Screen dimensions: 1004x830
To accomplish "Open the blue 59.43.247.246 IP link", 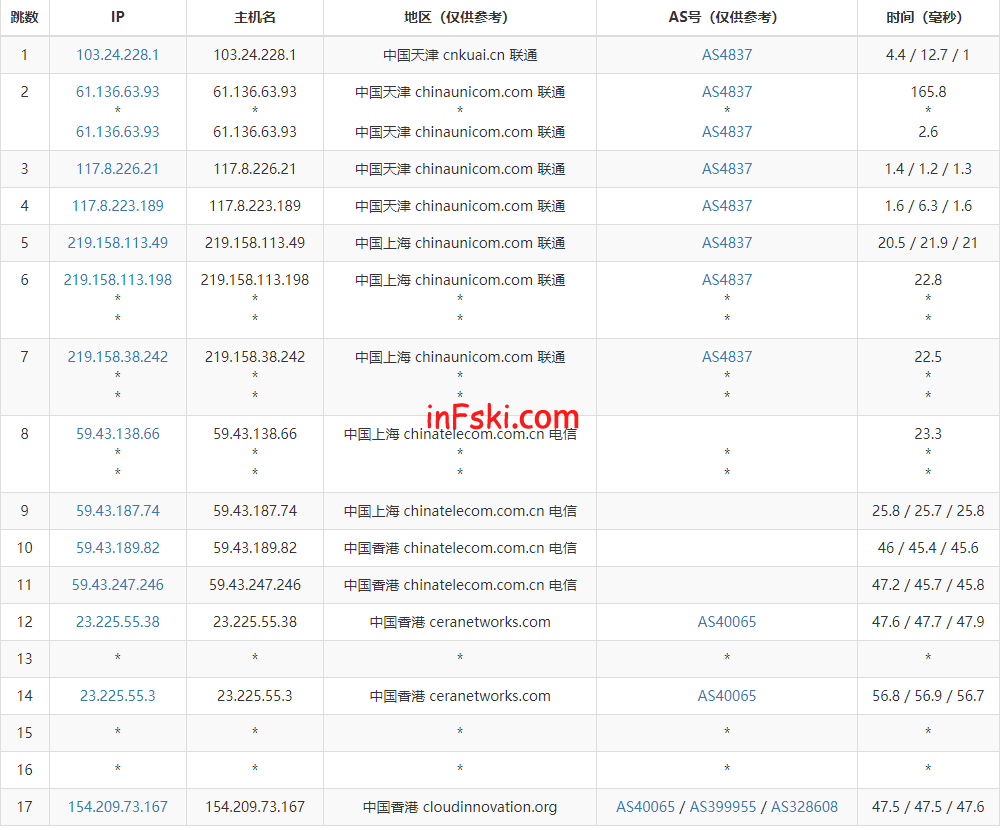I will 117,585.
